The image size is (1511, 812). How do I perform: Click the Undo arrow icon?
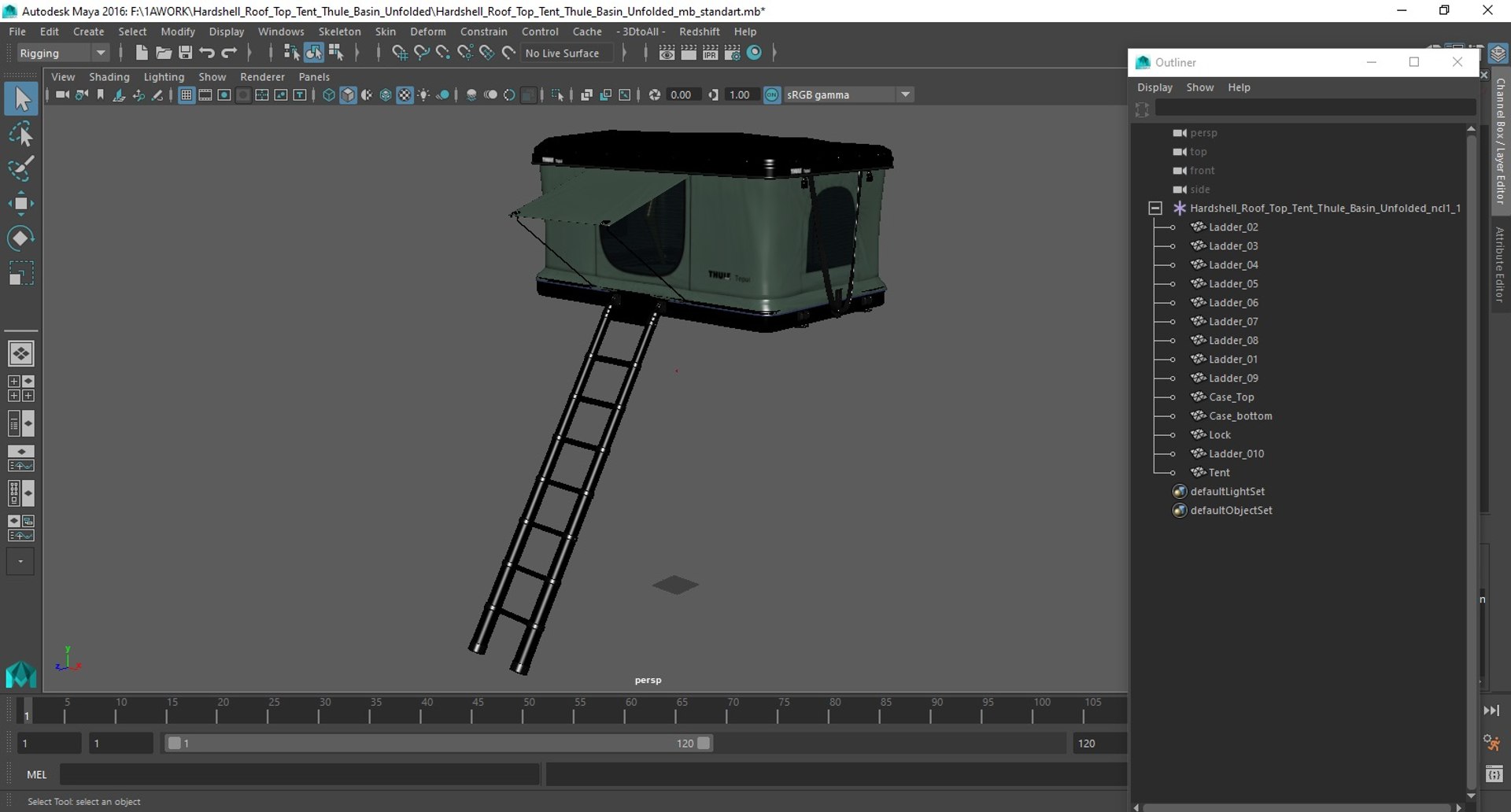tap(207, 53)
